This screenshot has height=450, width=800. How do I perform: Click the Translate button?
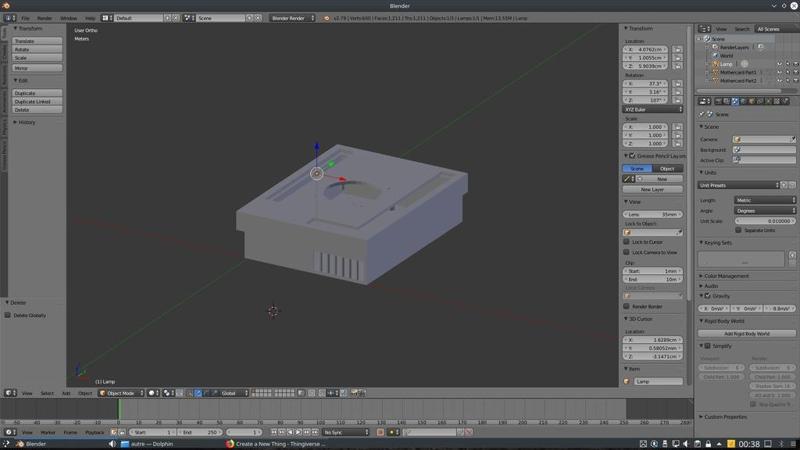37,41
